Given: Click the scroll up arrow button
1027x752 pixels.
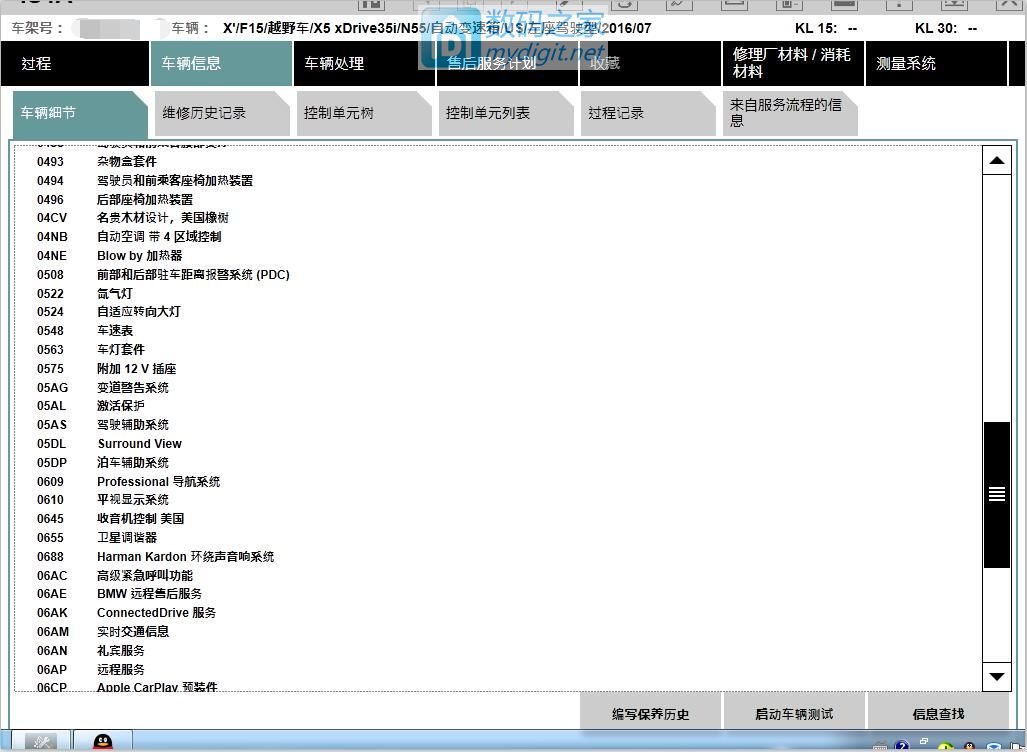Looking at the screenshot, I should (x=997, y=160).
